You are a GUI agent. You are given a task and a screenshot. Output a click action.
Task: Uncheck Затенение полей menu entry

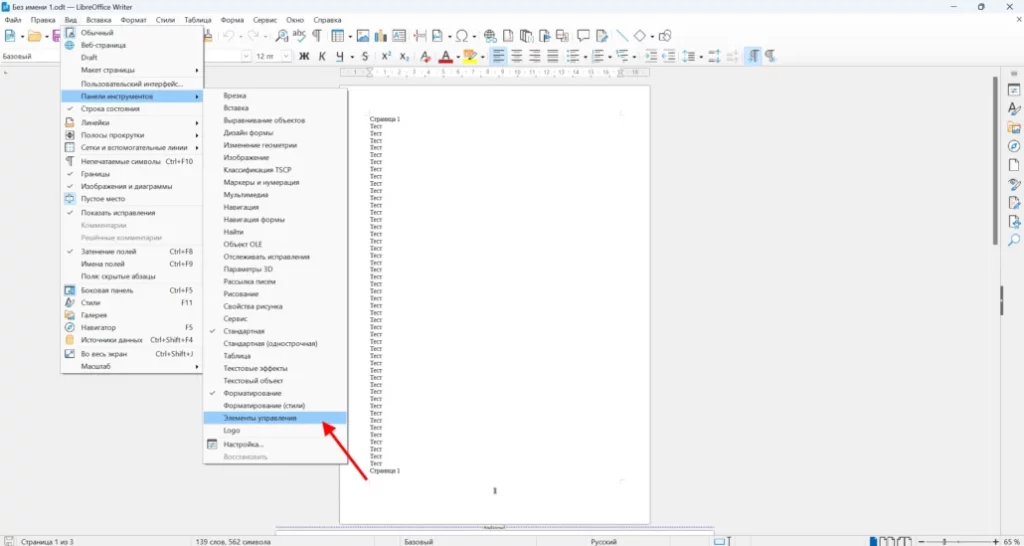pyautogui.click(x=132, y=251)
